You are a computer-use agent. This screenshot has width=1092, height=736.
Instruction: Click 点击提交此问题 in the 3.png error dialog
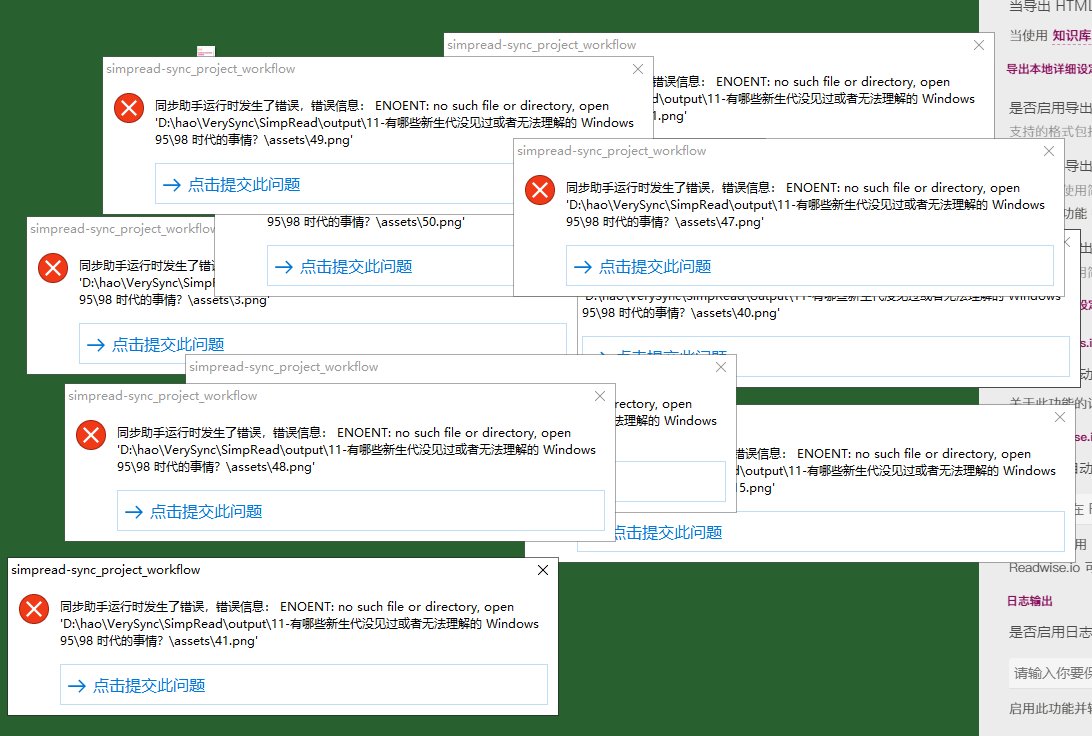322,344
